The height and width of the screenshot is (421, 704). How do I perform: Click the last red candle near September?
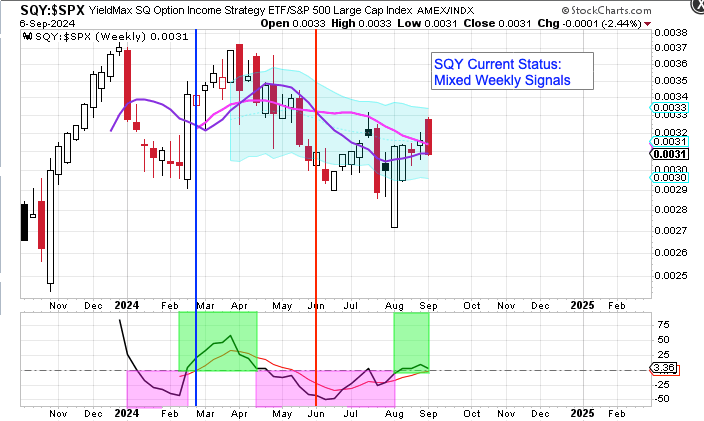(x=428, y=136)
